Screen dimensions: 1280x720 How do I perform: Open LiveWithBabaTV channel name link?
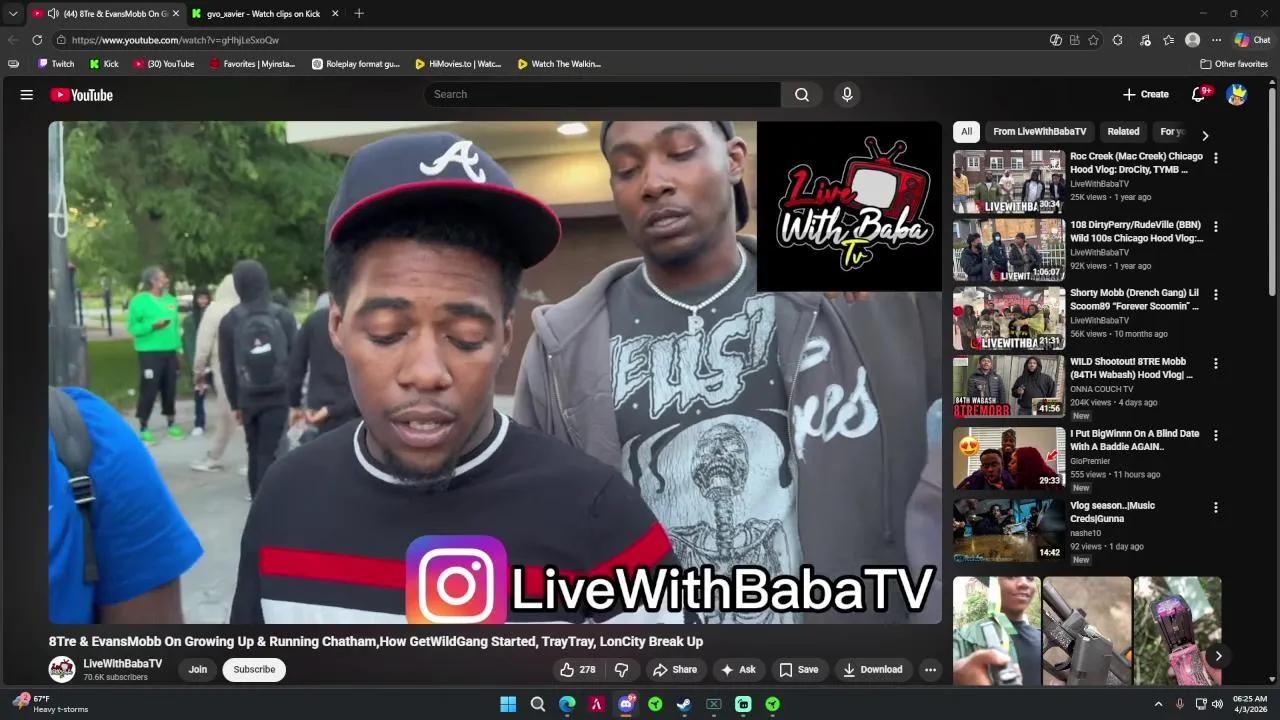(x=122, y=664)
